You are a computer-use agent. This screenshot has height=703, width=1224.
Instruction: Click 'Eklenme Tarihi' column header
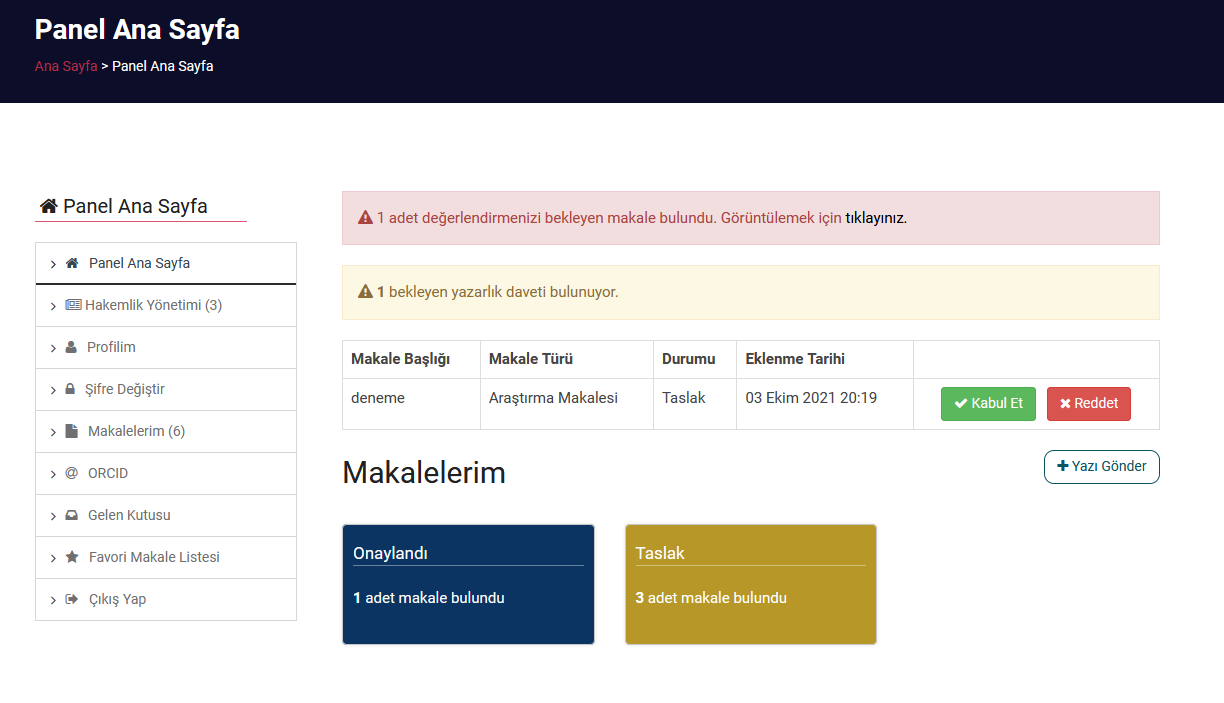tap(825, 359)
